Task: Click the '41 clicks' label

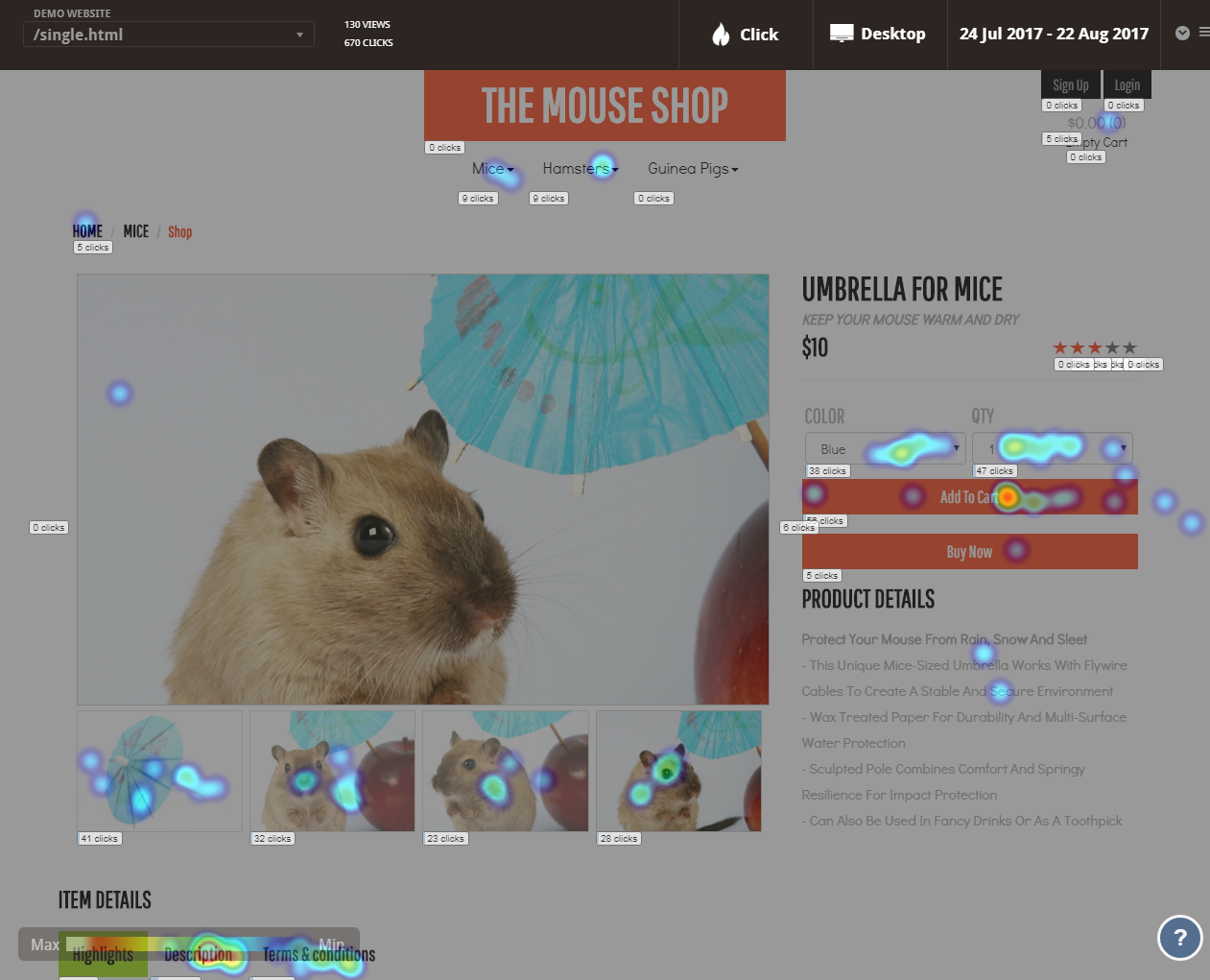Action: pyautogui.click(x=99, y=839)
